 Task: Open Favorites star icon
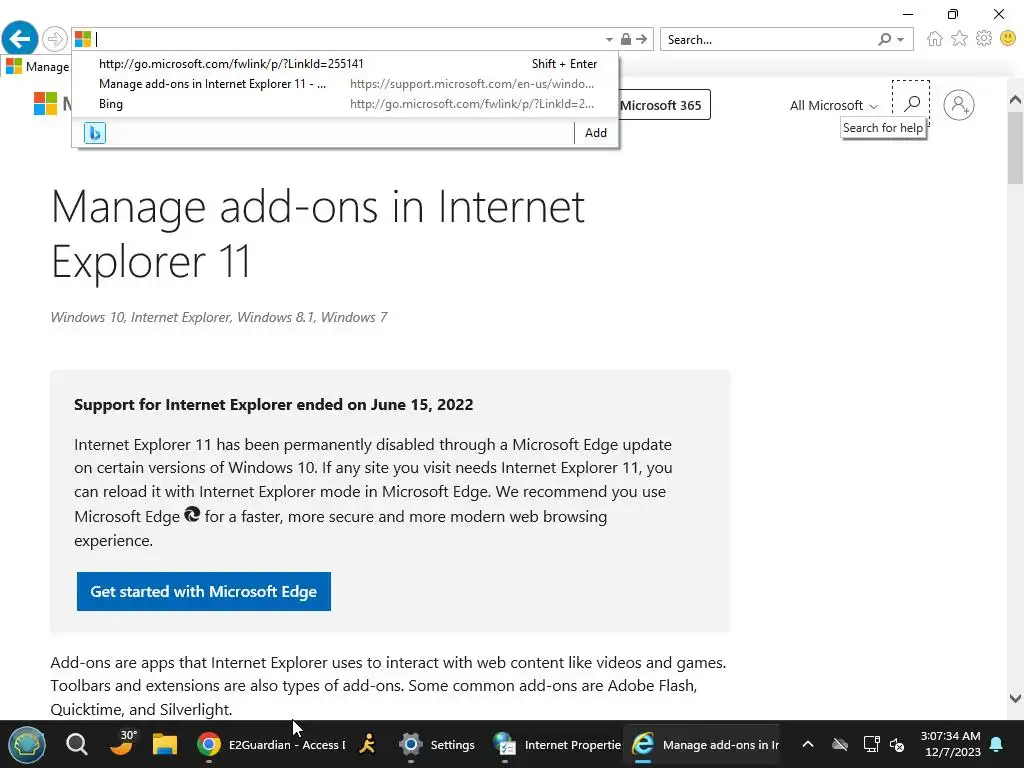click(x=959, y=39)
